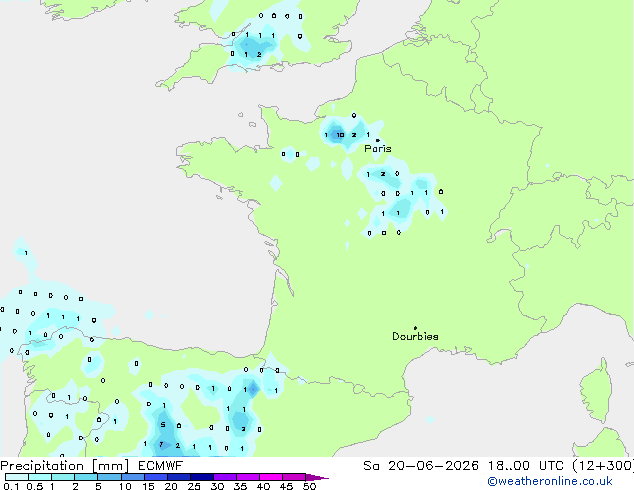This screenshot has height=490, width=634.
Task: Click the Sa 20-06-2026 date stamp
Action: point(421,466)
